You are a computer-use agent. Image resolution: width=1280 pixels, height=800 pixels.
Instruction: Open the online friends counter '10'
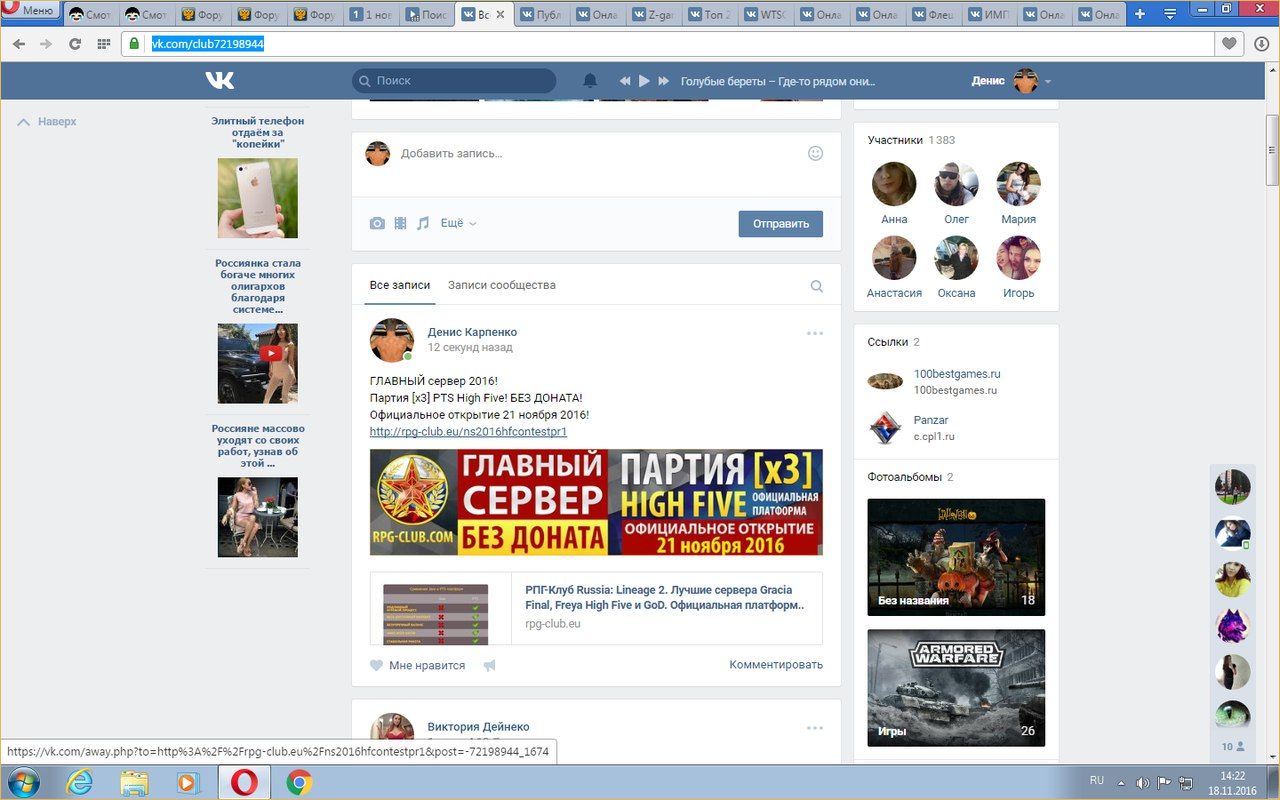click(1233, 746)
